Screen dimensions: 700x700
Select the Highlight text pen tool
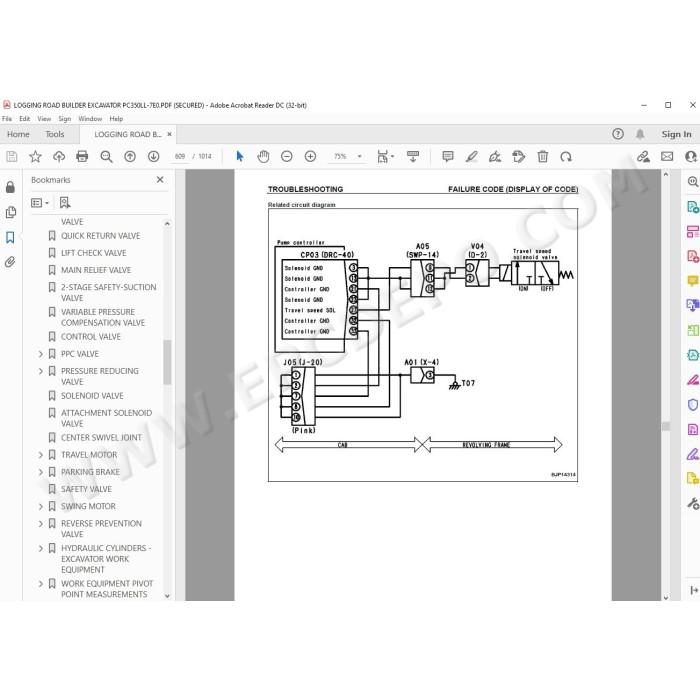[471, 156]
